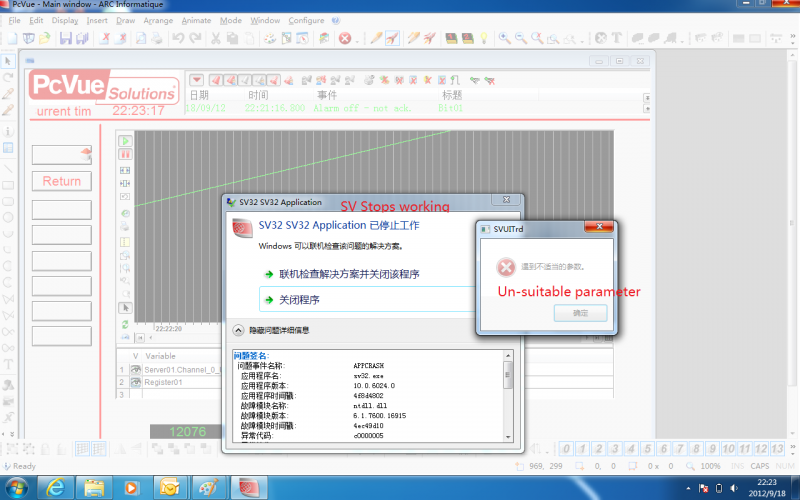Click scroll down arrow in problem details

(x=508, y=437)
